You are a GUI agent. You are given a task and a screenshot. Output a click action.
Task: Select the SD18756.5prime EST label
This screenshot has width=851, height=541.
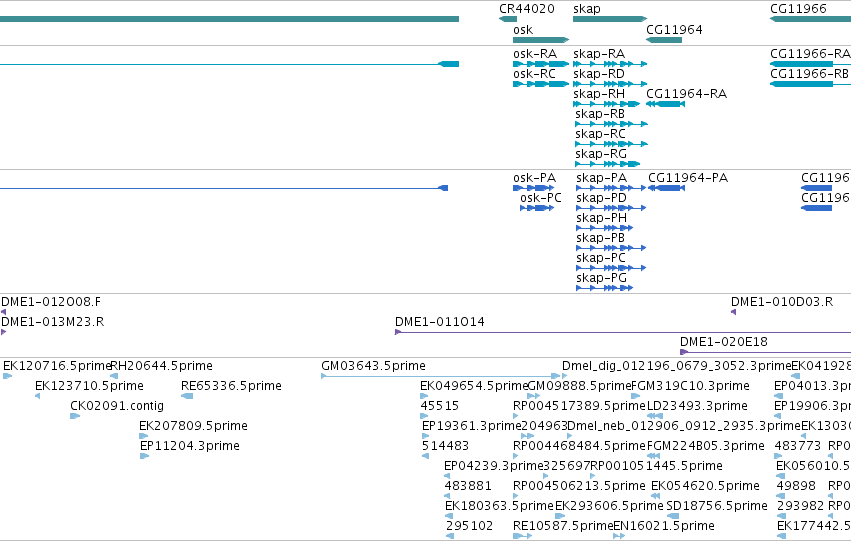click(x=716, y=507)
